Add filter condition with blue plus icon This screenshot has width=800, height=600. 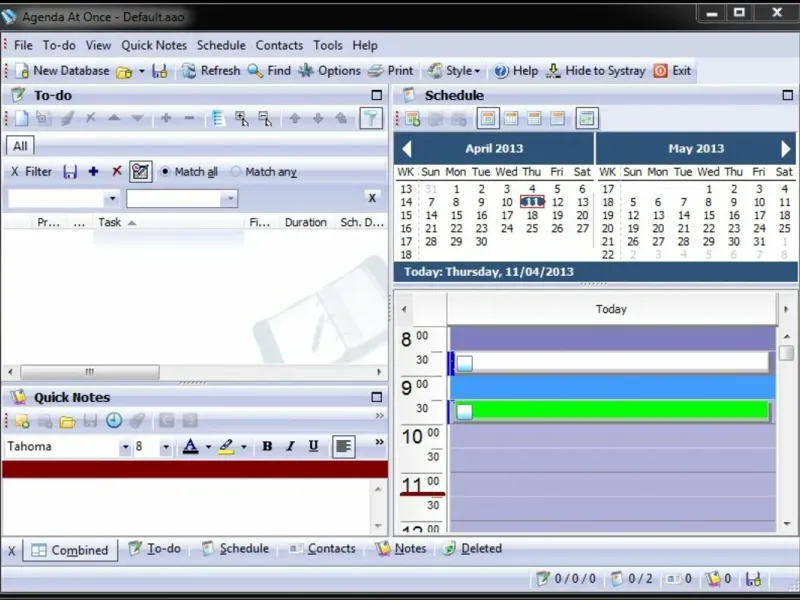93,171
